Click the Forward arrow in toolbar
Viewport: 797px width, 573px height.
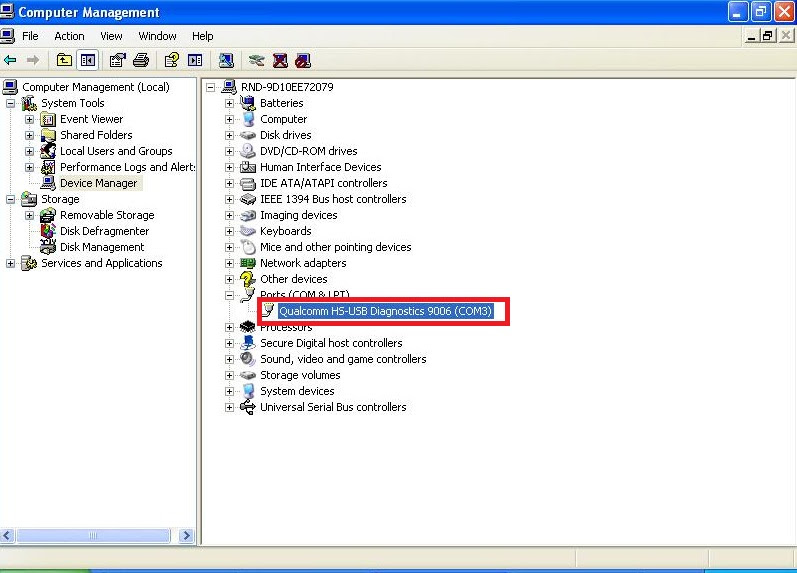pyautogui.click(x=33, y=61)
